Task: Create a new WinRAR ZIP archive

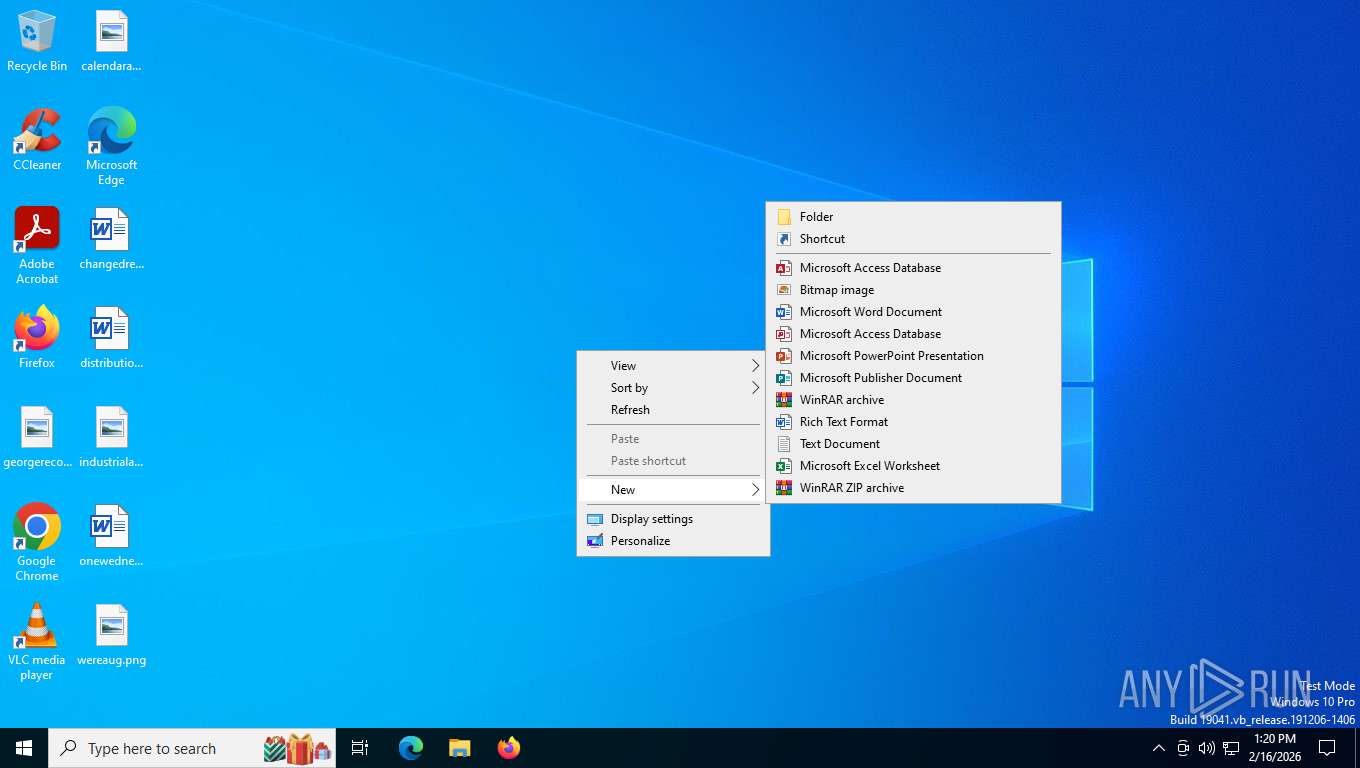Action: click(x=913, y=488)
